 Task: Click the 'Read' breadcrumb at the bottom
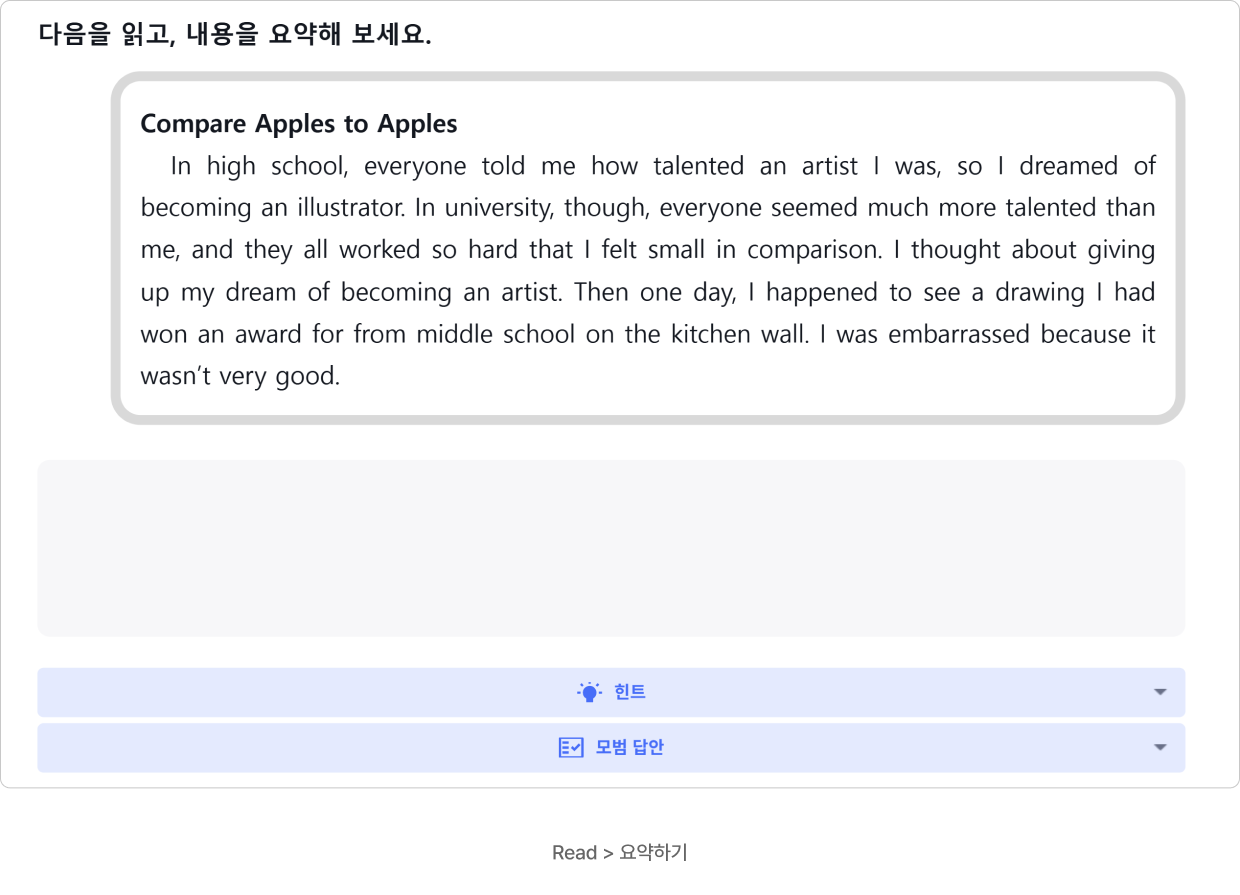574,853
